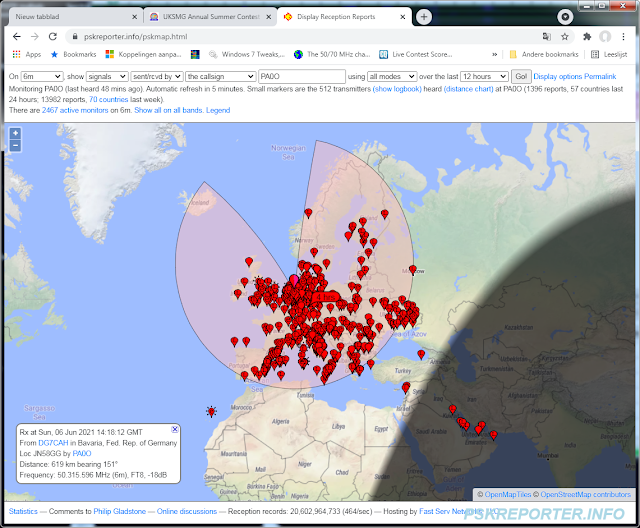Image resolution: width=640 pixels, height=528 pixels.
Task: Click the pink PA0O home marker
Action: (294, 280)
